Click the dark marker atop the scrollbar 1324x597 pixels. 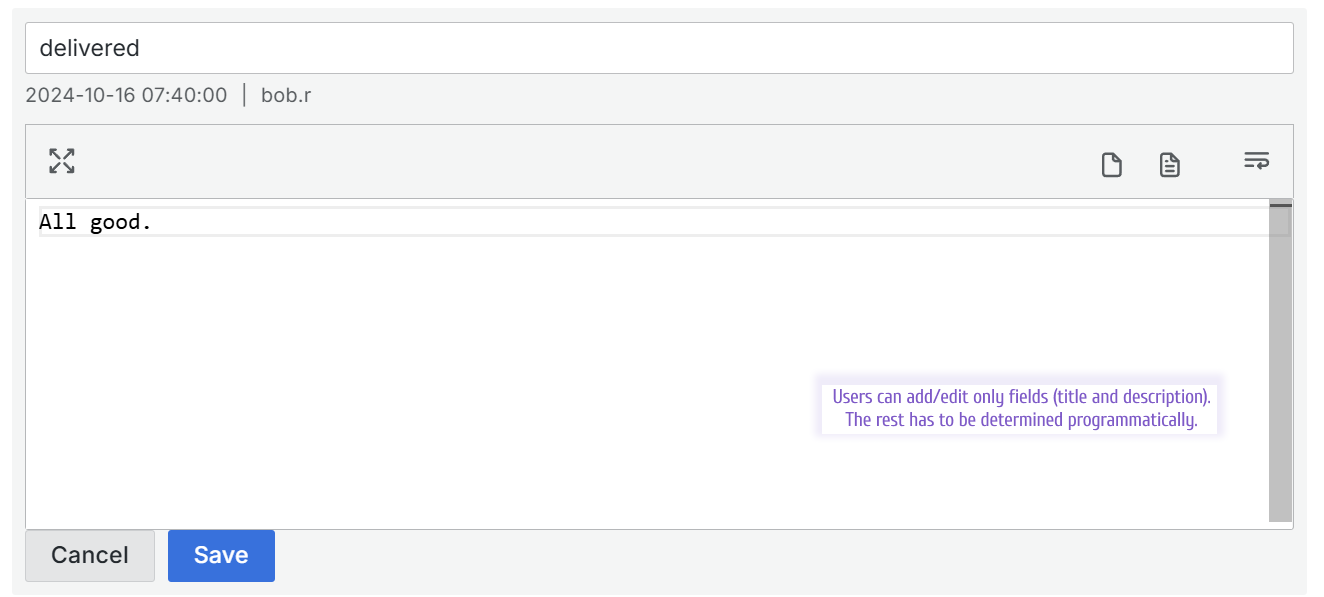(x=1280, y=205)
